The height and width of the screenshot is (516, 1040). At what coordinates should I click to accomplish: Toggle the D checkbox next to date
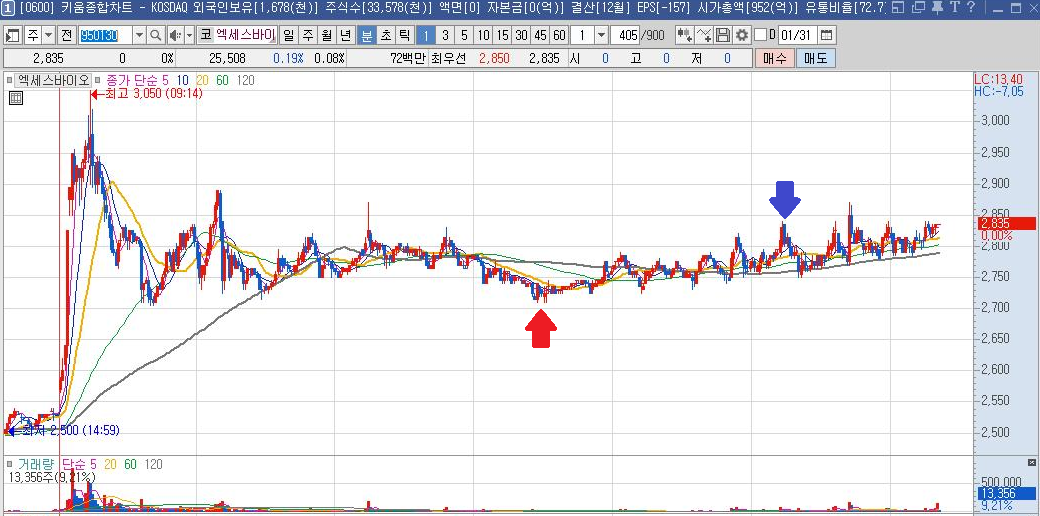[761, 34]
